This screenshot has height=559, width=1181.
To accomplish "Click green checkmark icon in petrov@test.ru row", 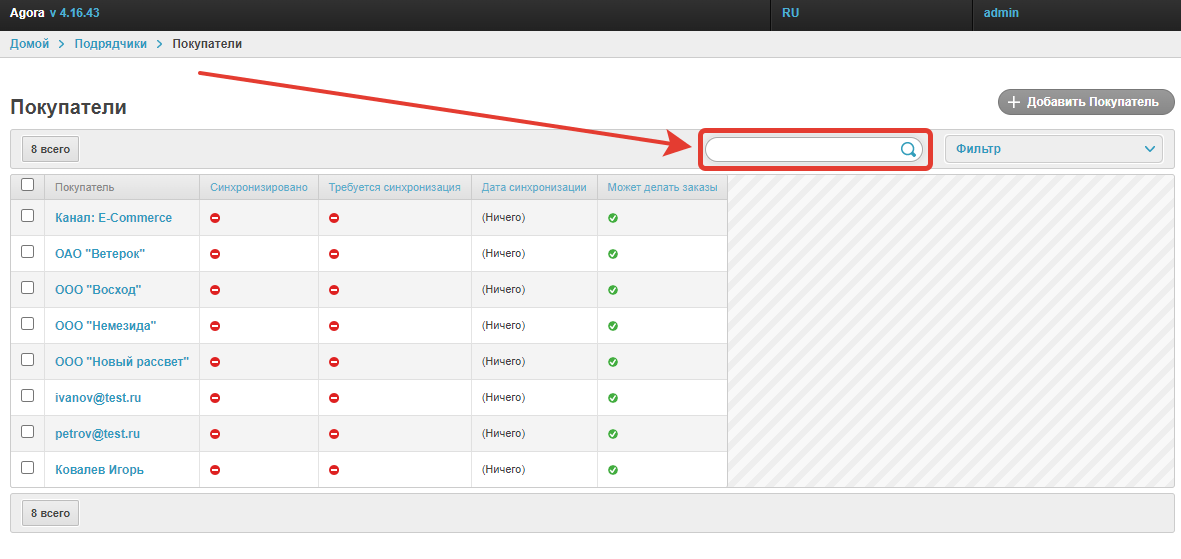I will tap(613, 434).
